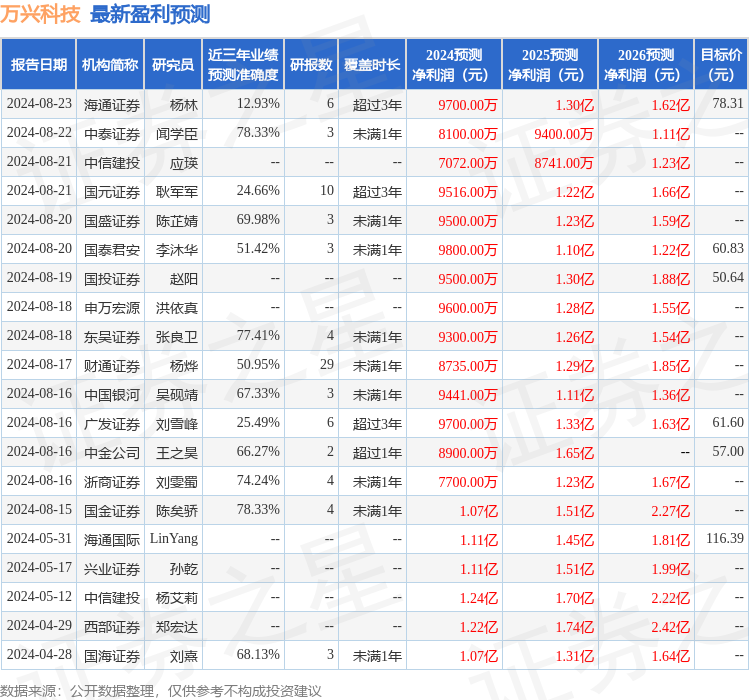Image resolution: width=749 pixels, height=700 pixels.
Task: Click the 机构简称 column header
Action: point(110,65)
